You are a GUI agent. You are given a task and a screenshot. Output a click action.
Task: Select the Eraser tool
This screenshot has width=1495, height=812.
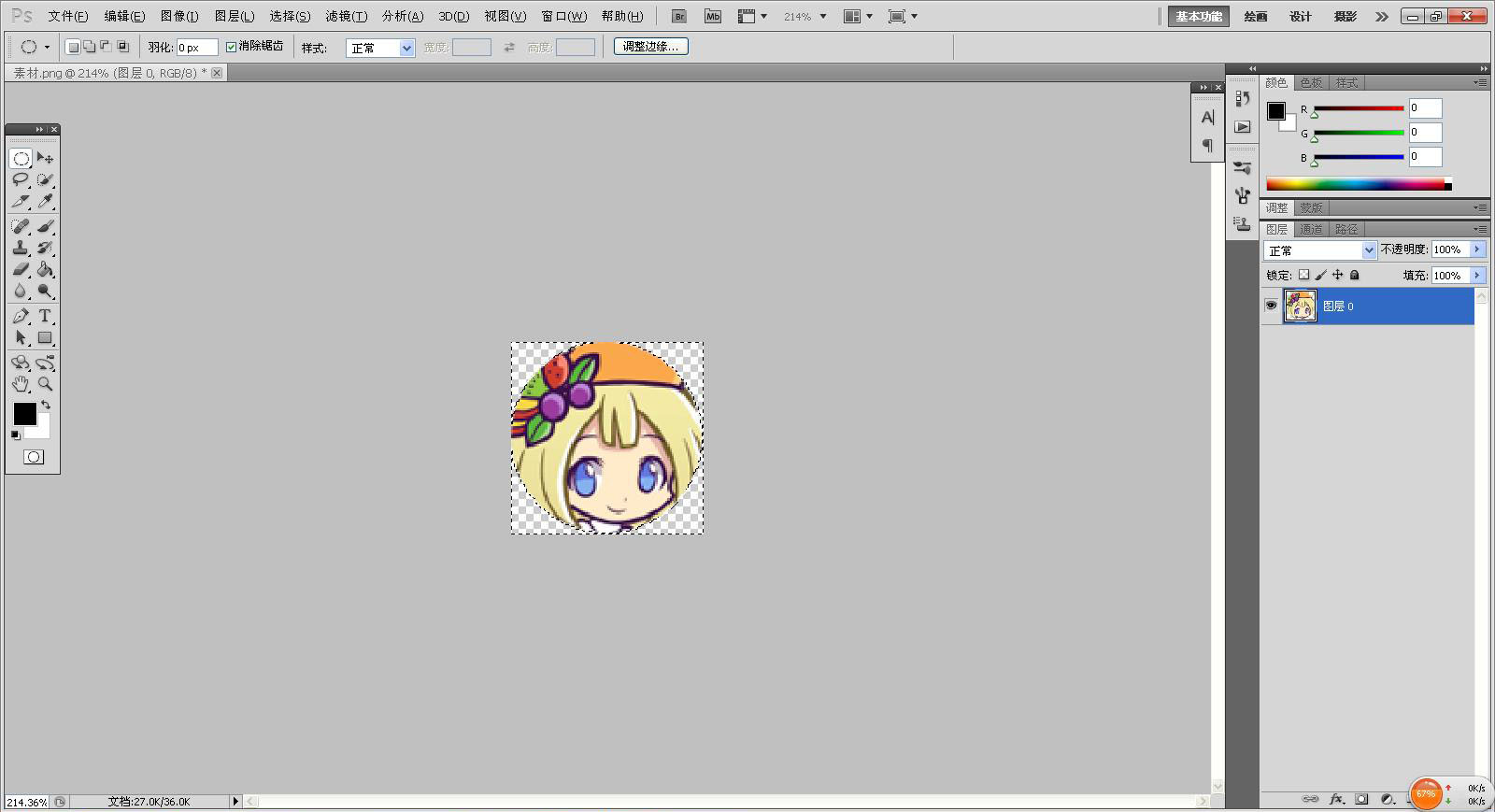point(21,269)
